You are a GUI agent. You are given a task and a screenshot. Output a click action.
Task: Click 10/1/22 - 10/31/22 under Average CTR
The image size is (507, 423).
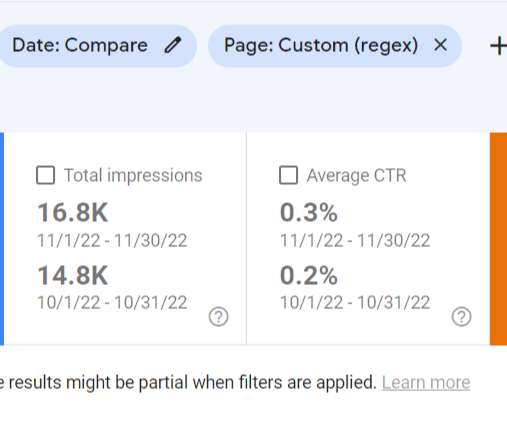coord(355,303)
